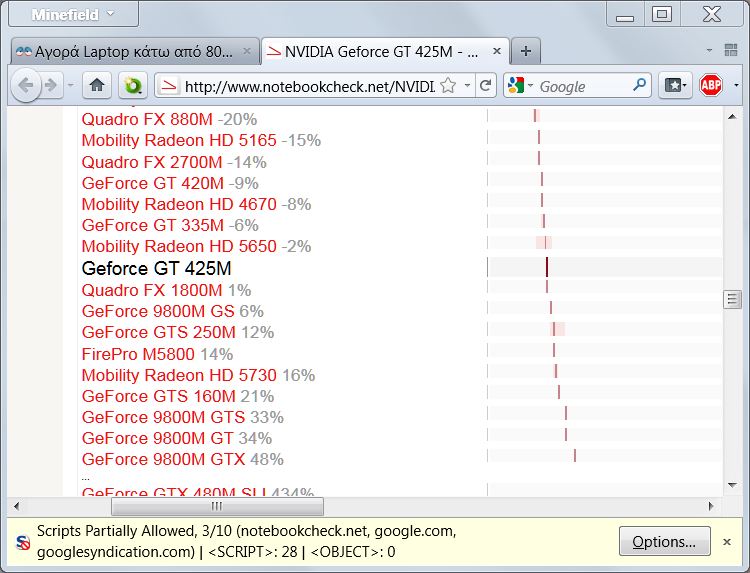
Task: Open the GeForce GT 420M link
Action: pos(153,183)
